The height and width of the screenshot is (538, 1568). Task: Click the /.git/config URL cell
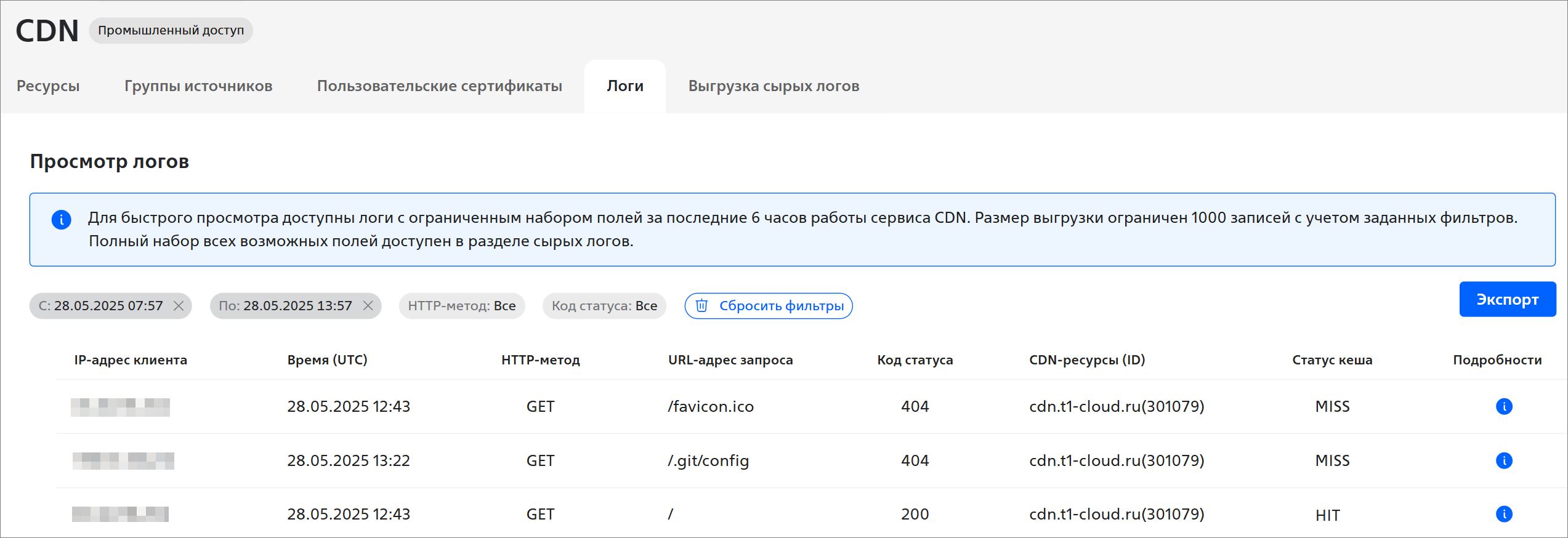[708, 460]
